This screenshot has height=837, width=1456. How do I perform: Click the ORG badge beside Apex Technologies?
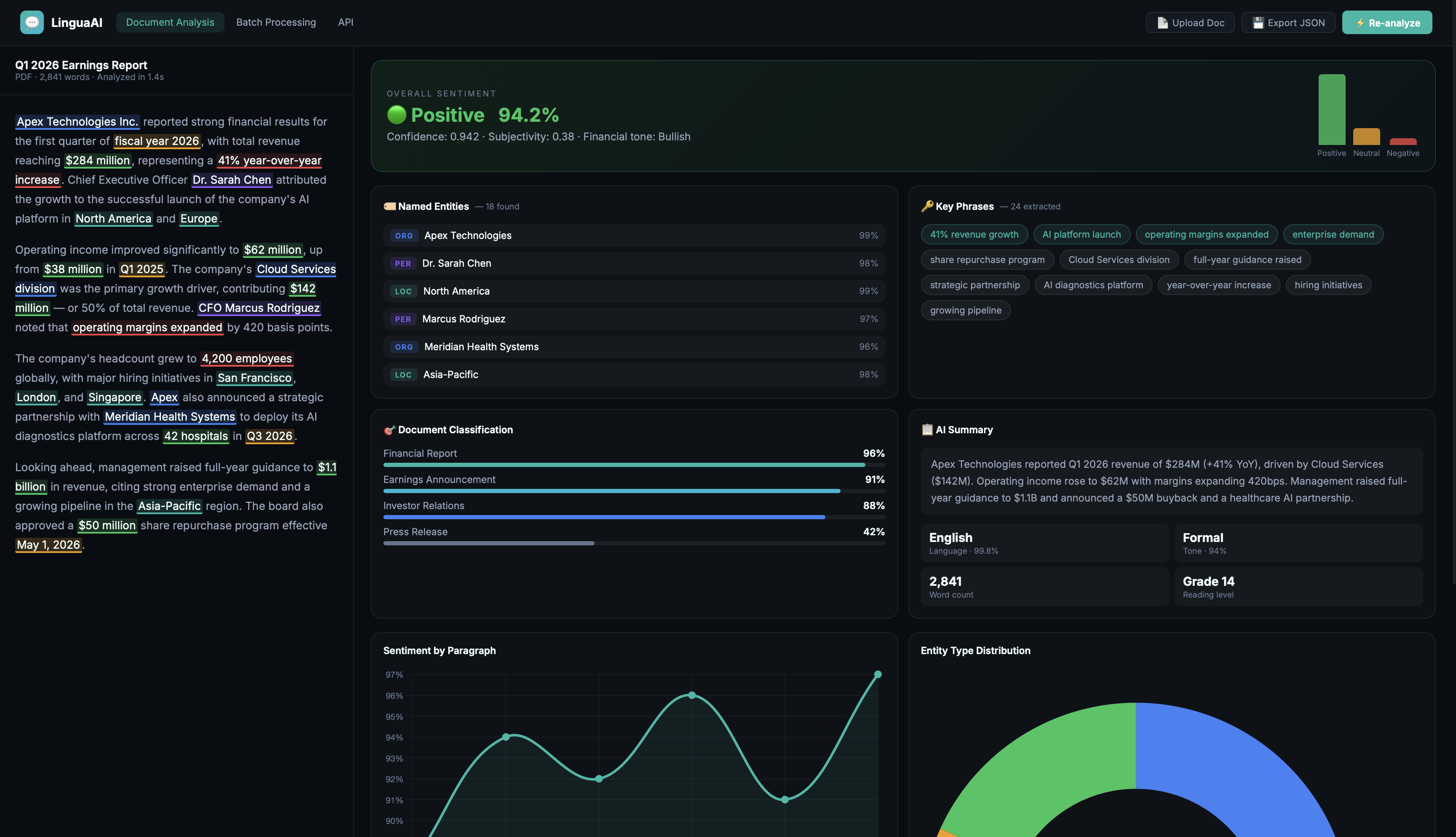pyautogui.click(x=404, y=236)
